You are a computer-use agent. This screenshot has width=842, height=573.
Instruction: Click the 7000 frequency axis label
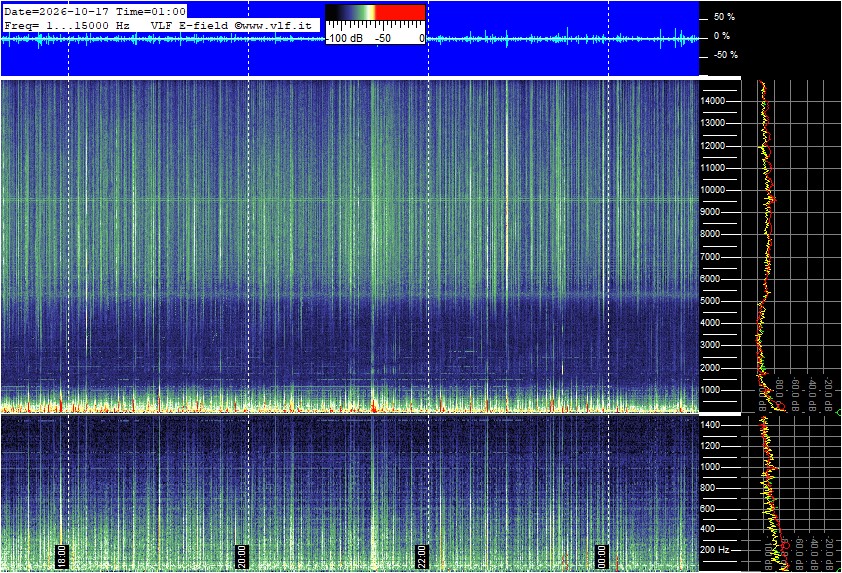click(710, 257)
